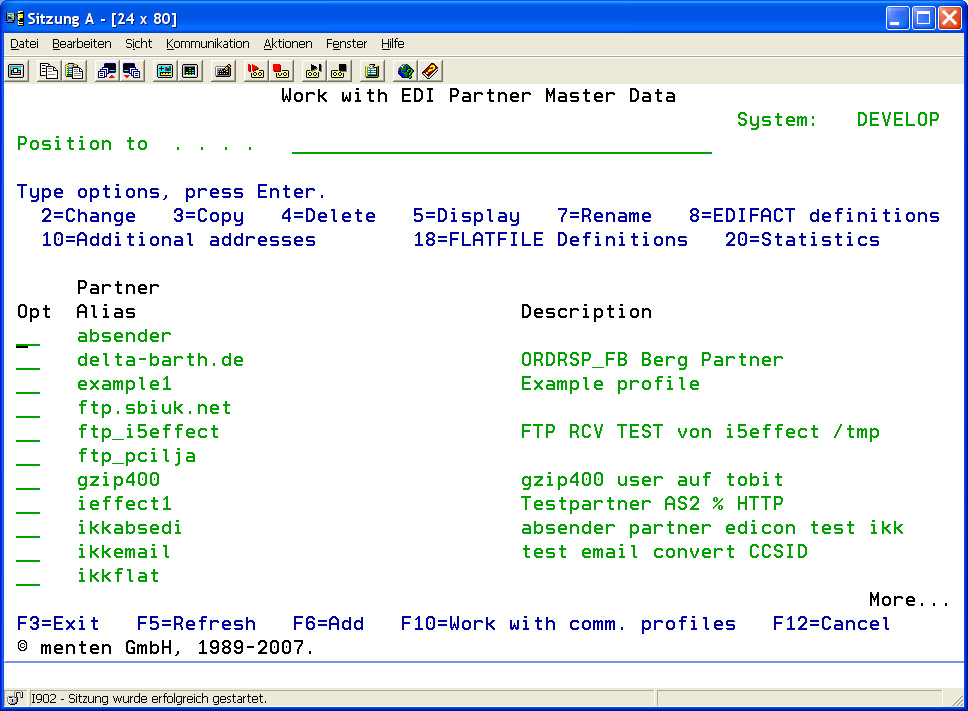Click the Print Screen toolbar icon
The width and height of the screenshot is (968, 711).
(x=16, y=71)
